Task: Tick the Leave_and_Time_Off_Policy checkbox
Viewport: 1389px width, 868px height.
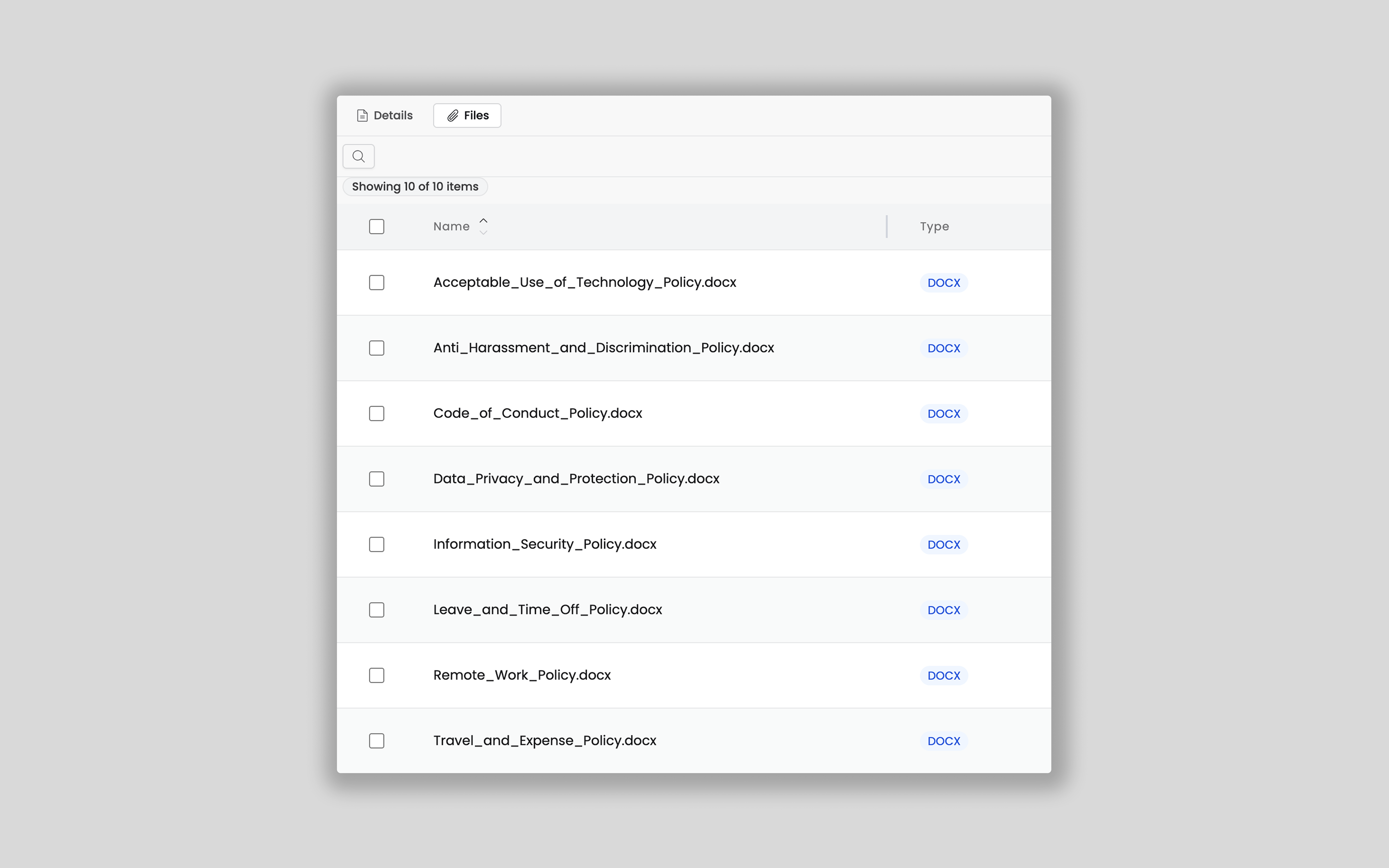Action: pyautogui.click(x=376, y=610)
